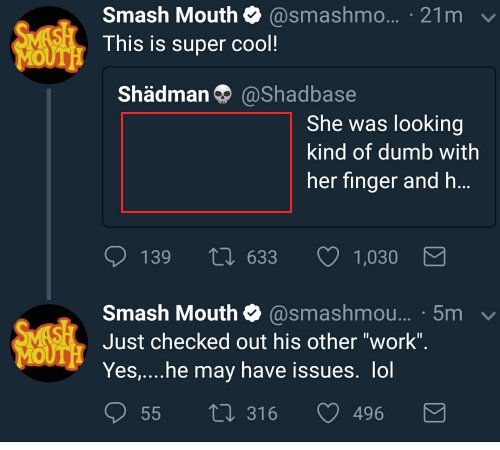Open Smash Mouth avatar on bottom tweet

click(49, 343)
